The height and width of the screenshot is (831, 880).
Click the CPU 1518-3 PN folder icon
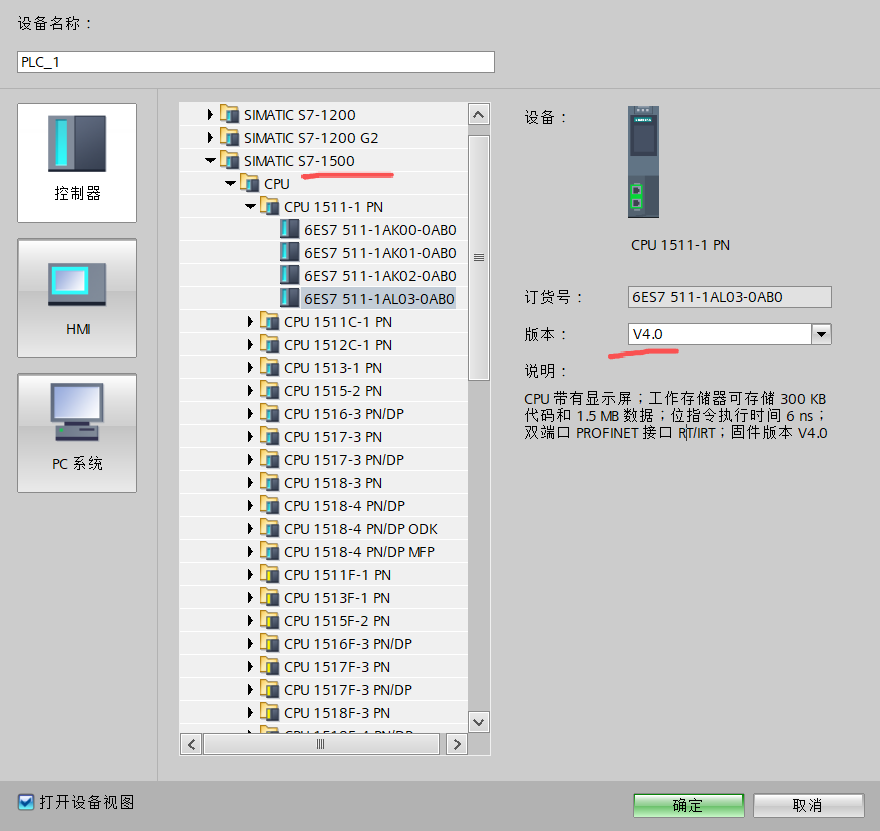click(x=269, y=483)
